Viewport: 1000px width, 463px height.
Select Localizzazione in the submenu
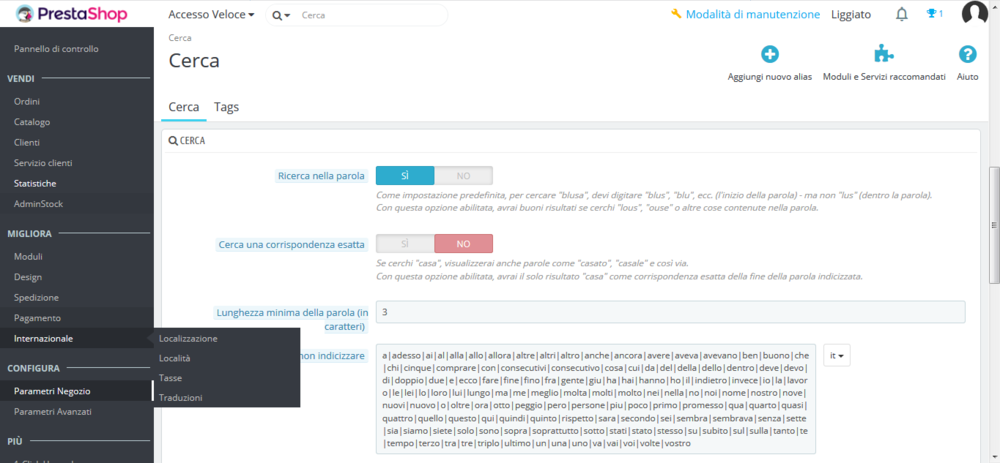(188, 338)
